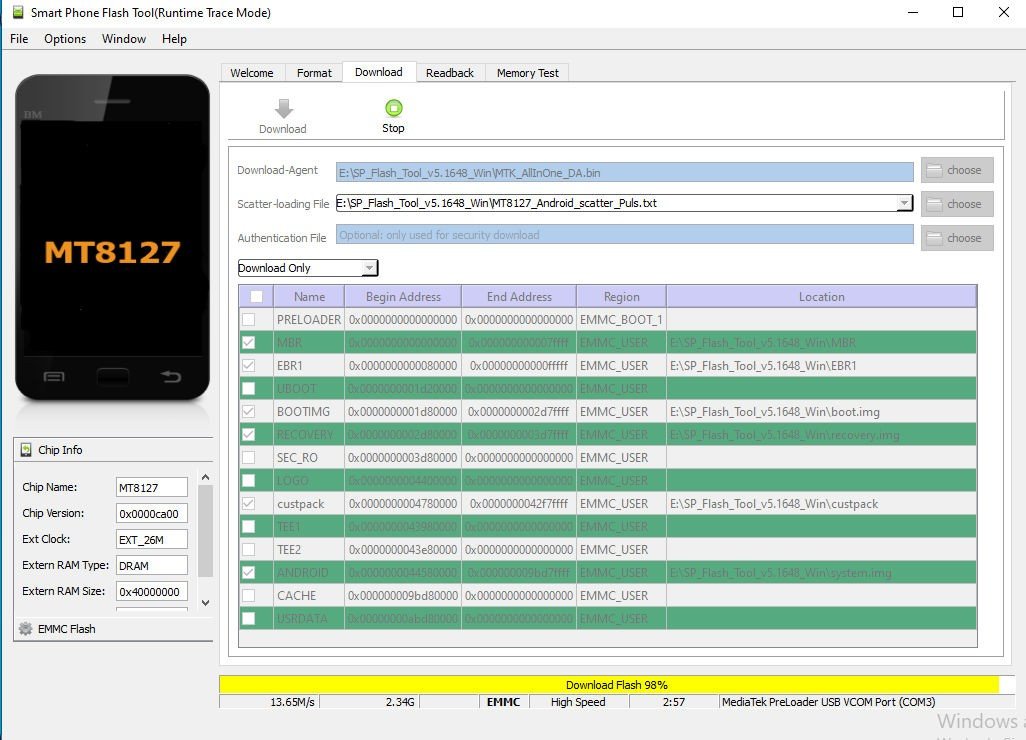Click choose button for Authentication File
Screen dimensions: 1026x740
957,238
